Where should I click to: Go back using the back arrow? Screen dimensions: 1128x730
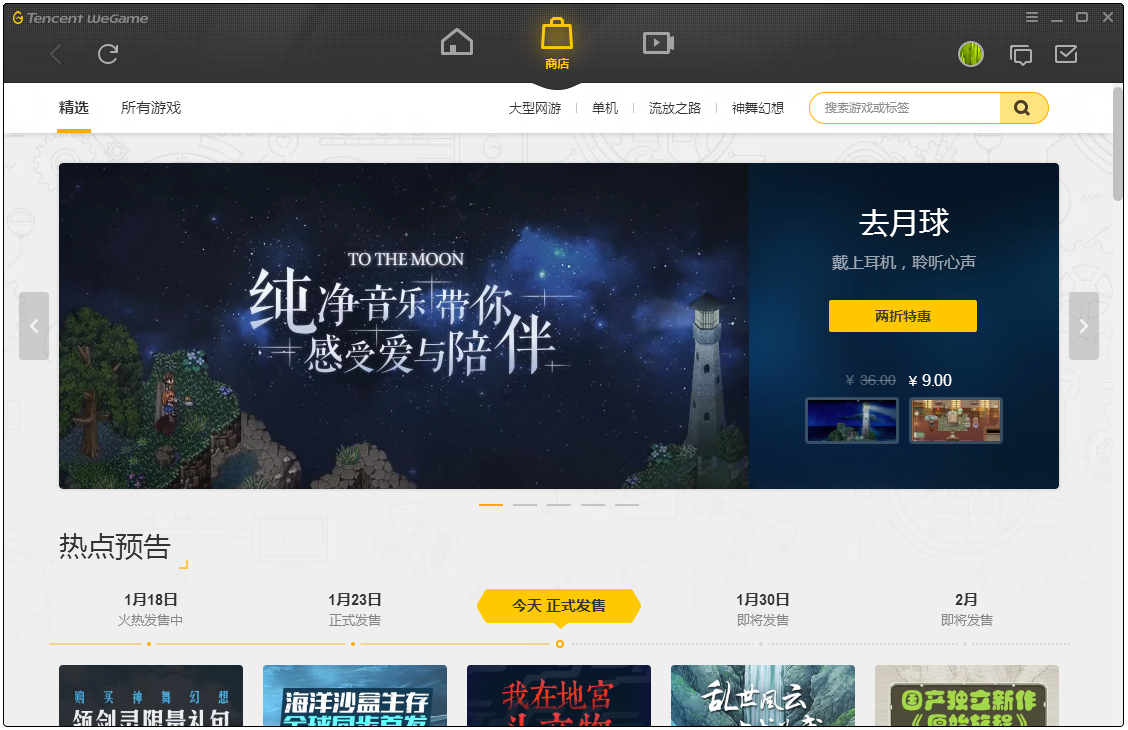pyautogui.click(x=56, y=54)
